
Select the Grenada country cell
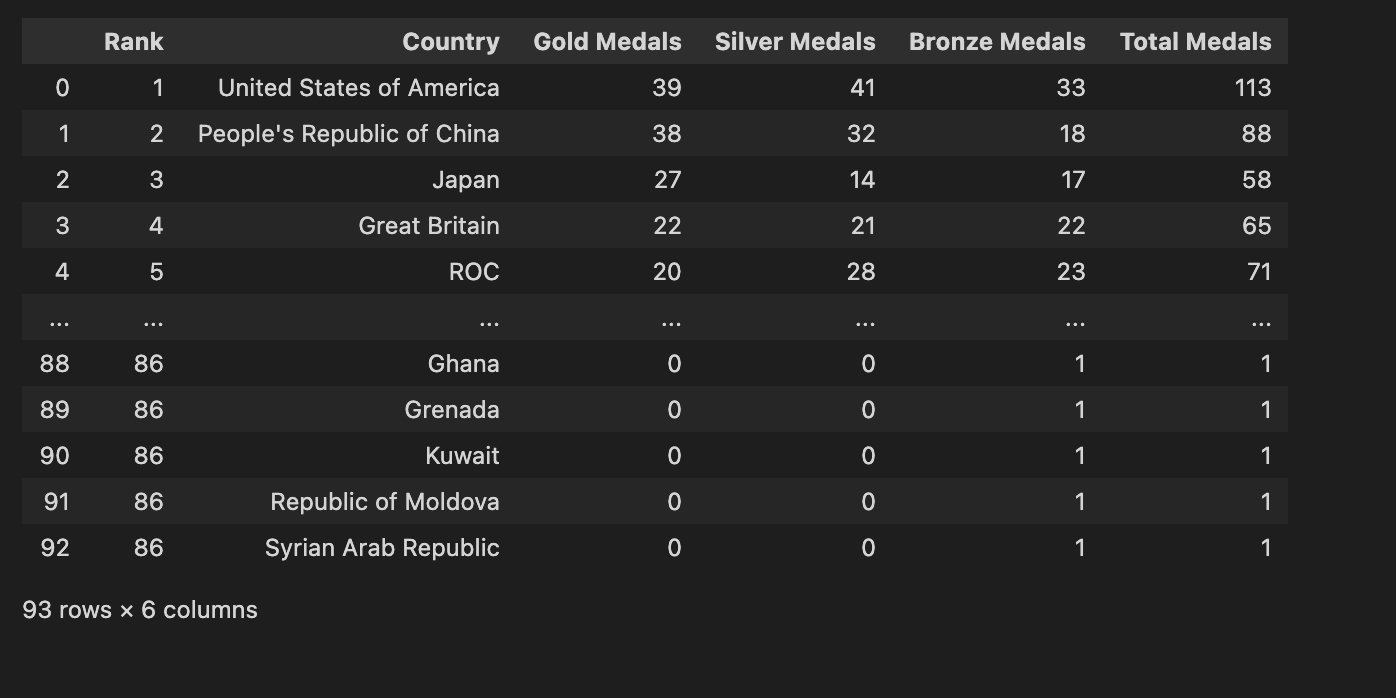coord(451,410)
